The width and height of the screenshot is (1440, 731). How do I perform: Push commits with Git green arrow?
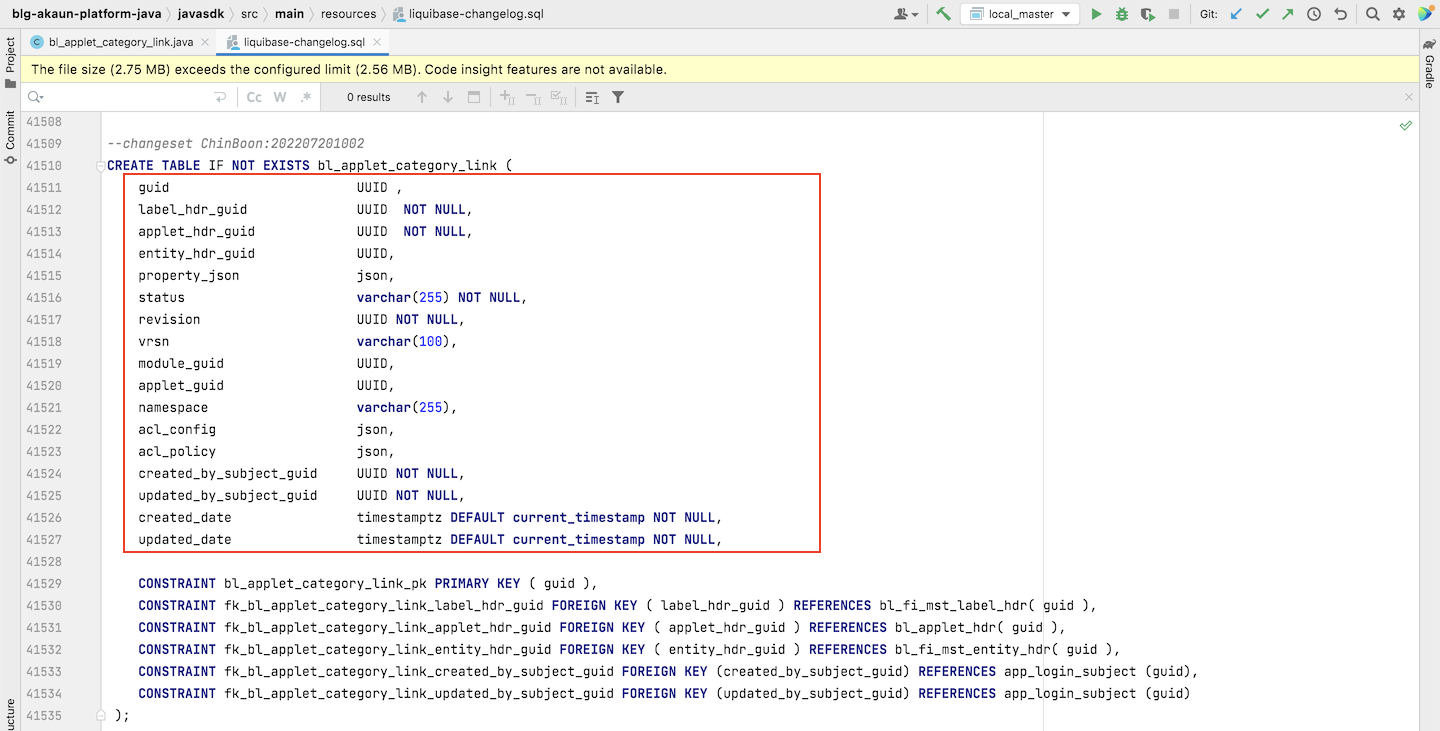[1288, 14]
